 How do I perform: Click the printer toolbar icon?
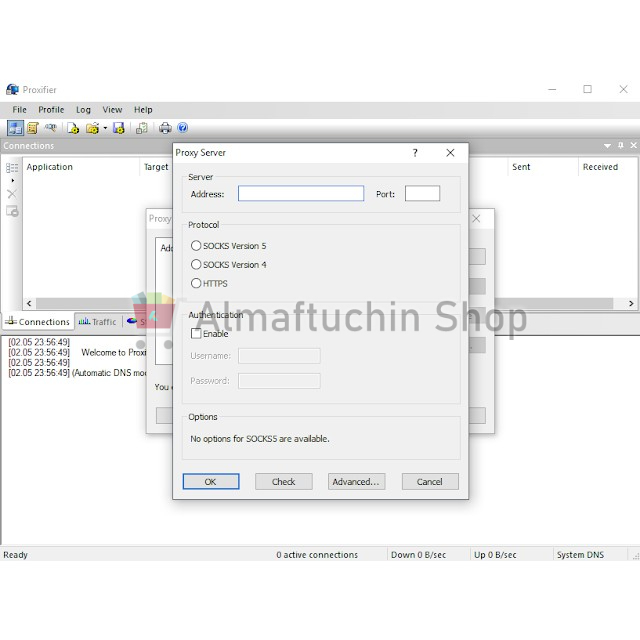tap(165, 128)
